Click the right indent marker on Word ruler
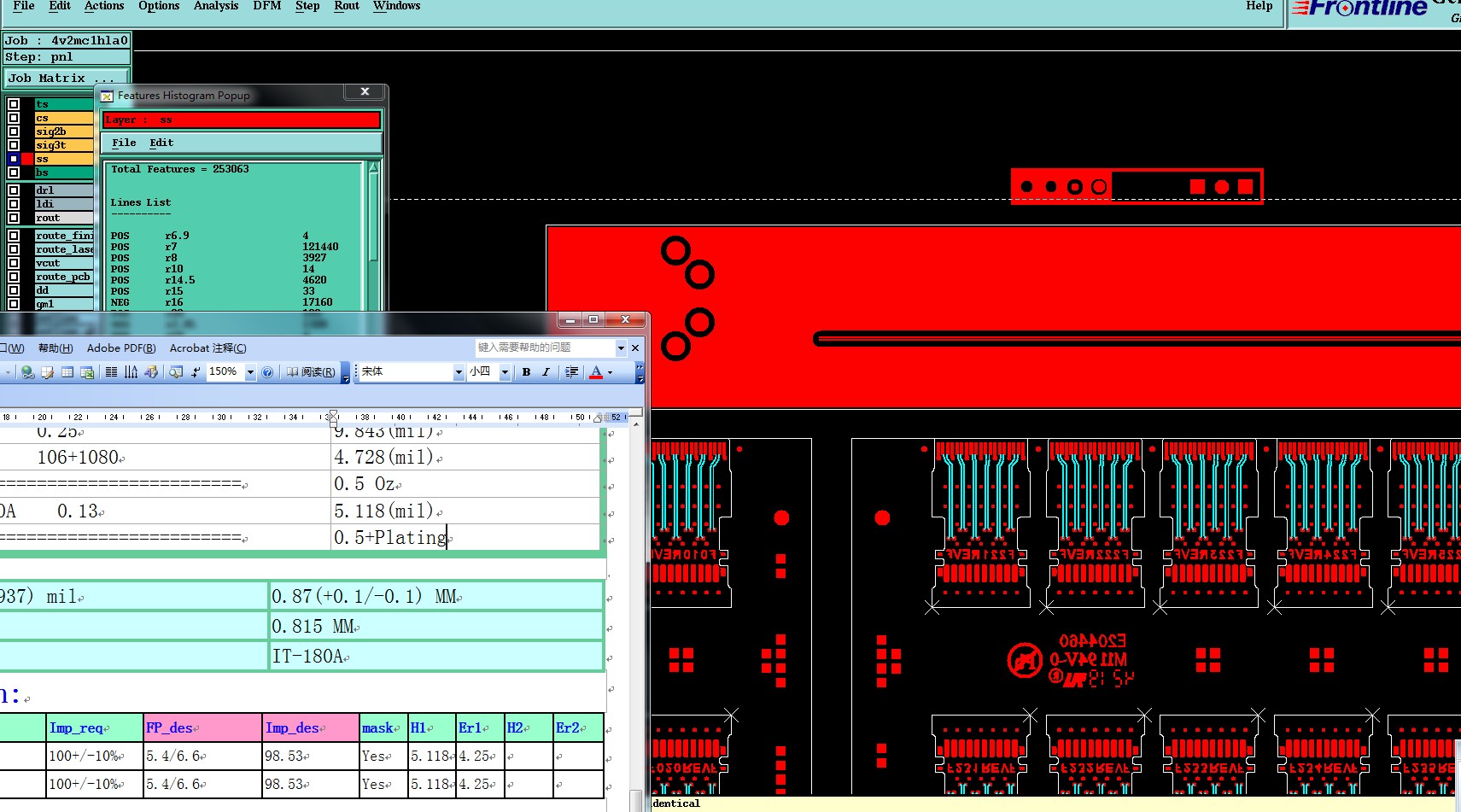Image resolution: width=1461 pixels, height=812 pixels. 599,419
